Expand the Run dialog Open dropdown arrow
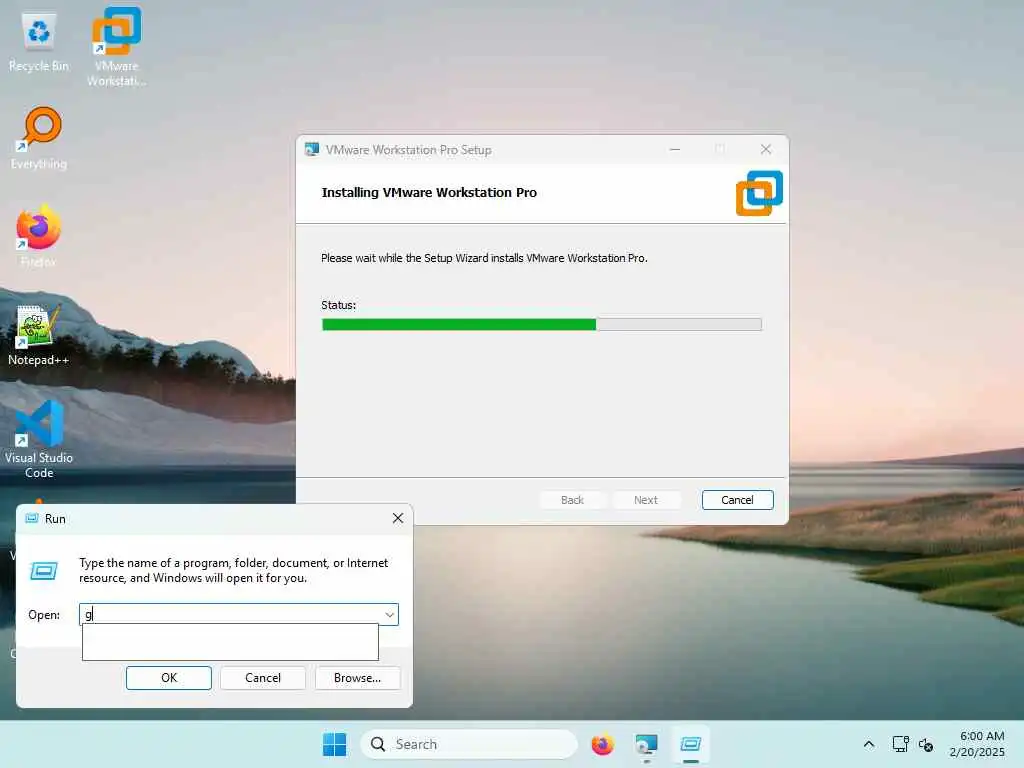 click(389, 615)
